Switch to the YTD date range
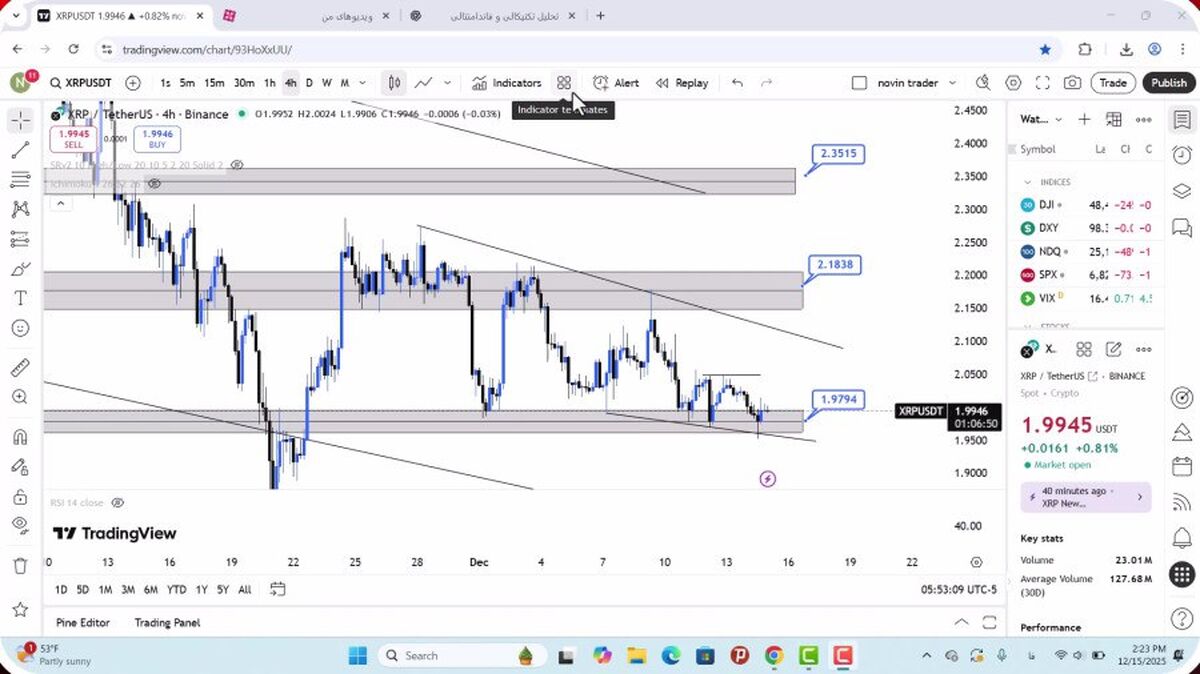The width and height of the screenshot is (1200, 674). tap(176, 589)
